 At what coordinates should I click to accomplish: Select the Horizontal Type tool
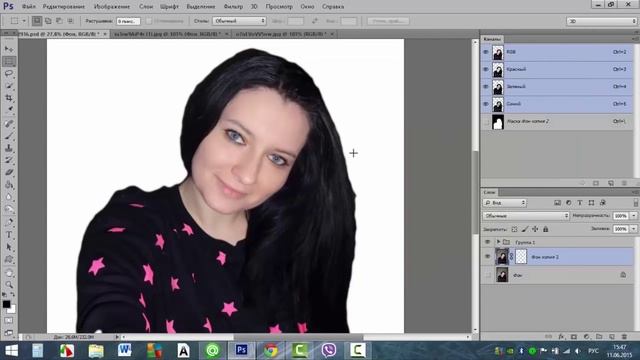(9, 235)
